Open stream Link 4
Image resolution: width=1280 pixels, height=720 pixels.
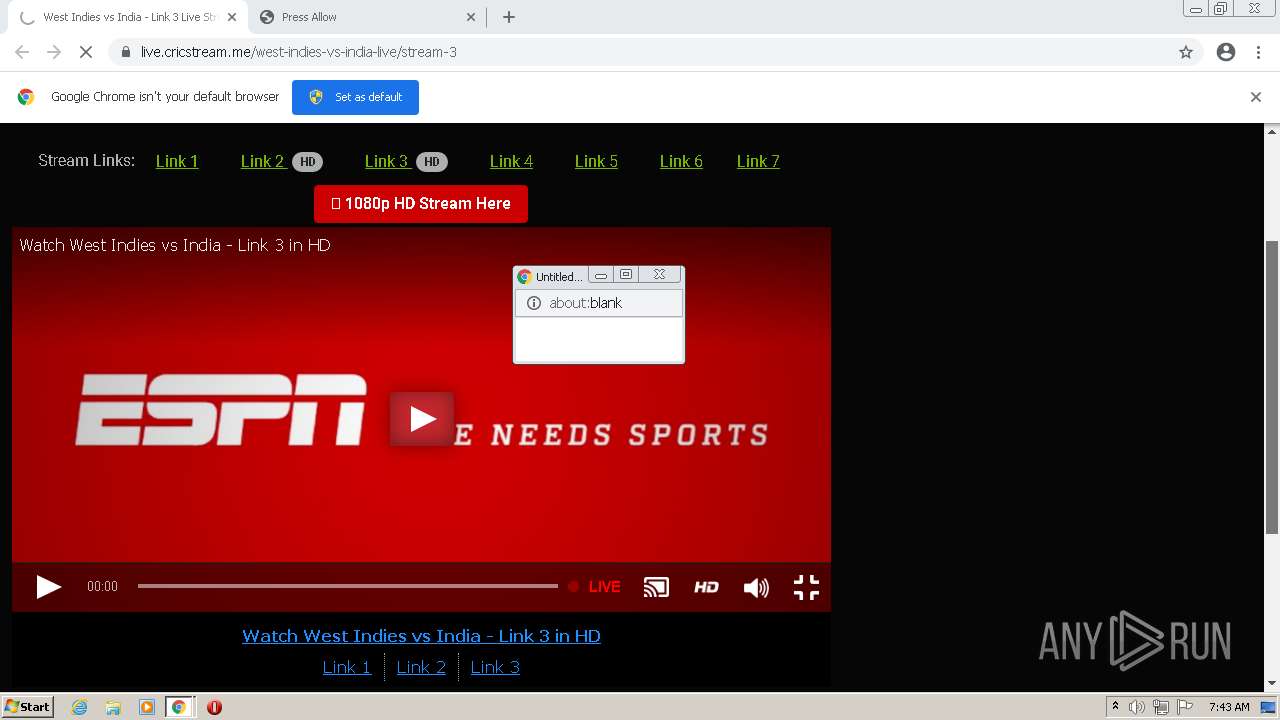511,161
